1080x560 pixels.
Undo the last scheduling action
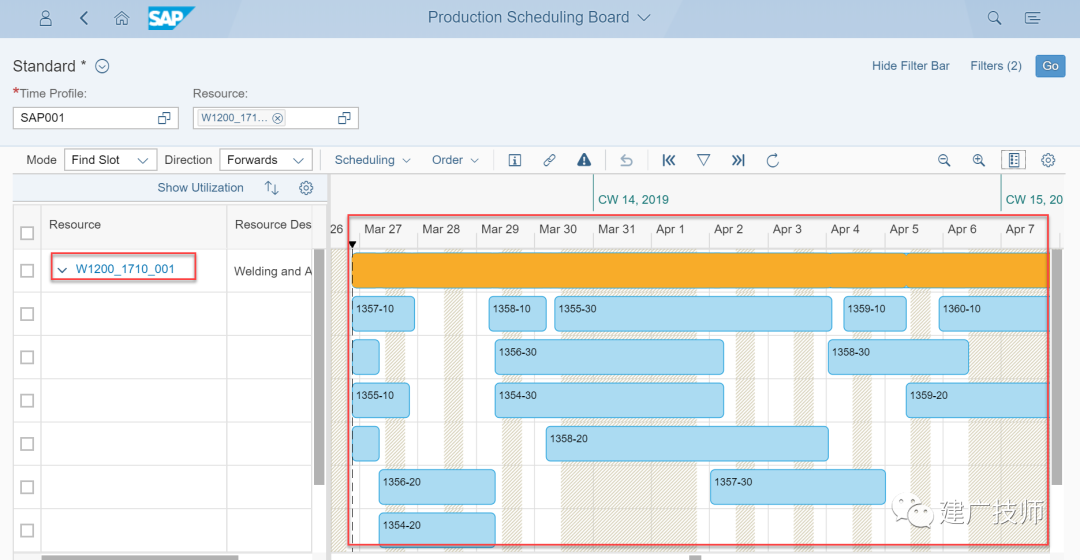(626, 160)
